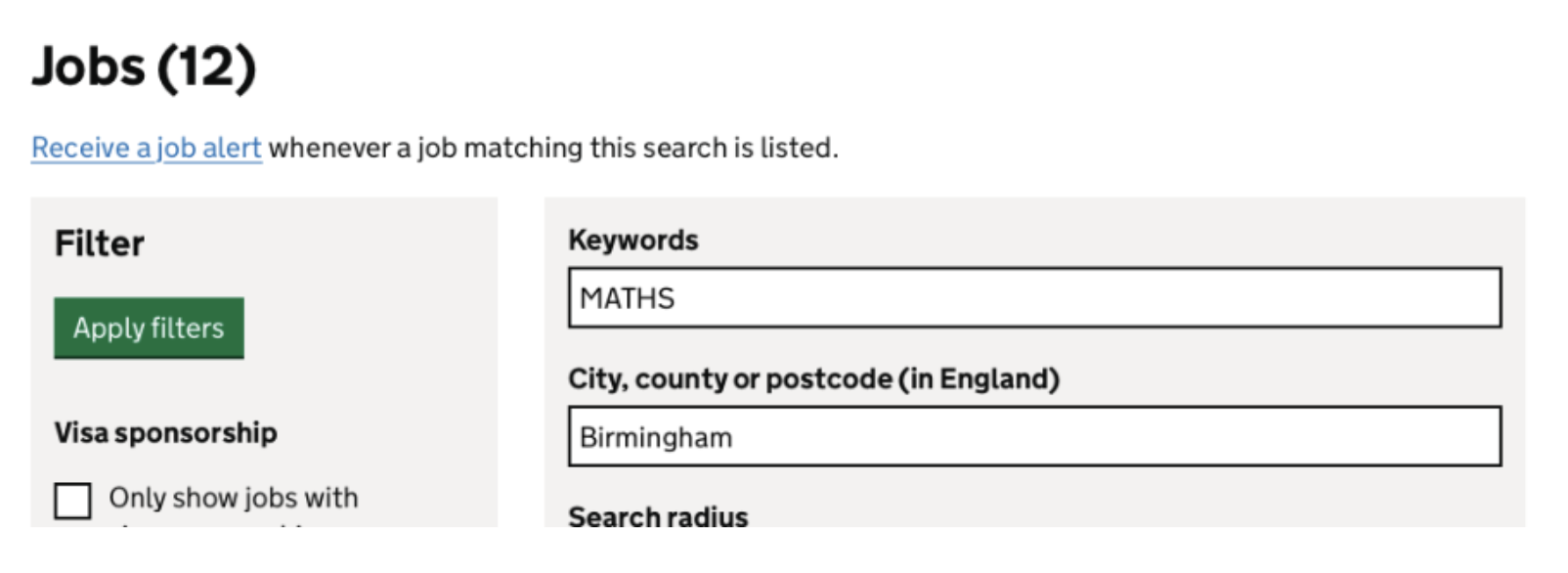1568x573 pixels.
Task: Click the Keywords field label
Action: point(632,241)
